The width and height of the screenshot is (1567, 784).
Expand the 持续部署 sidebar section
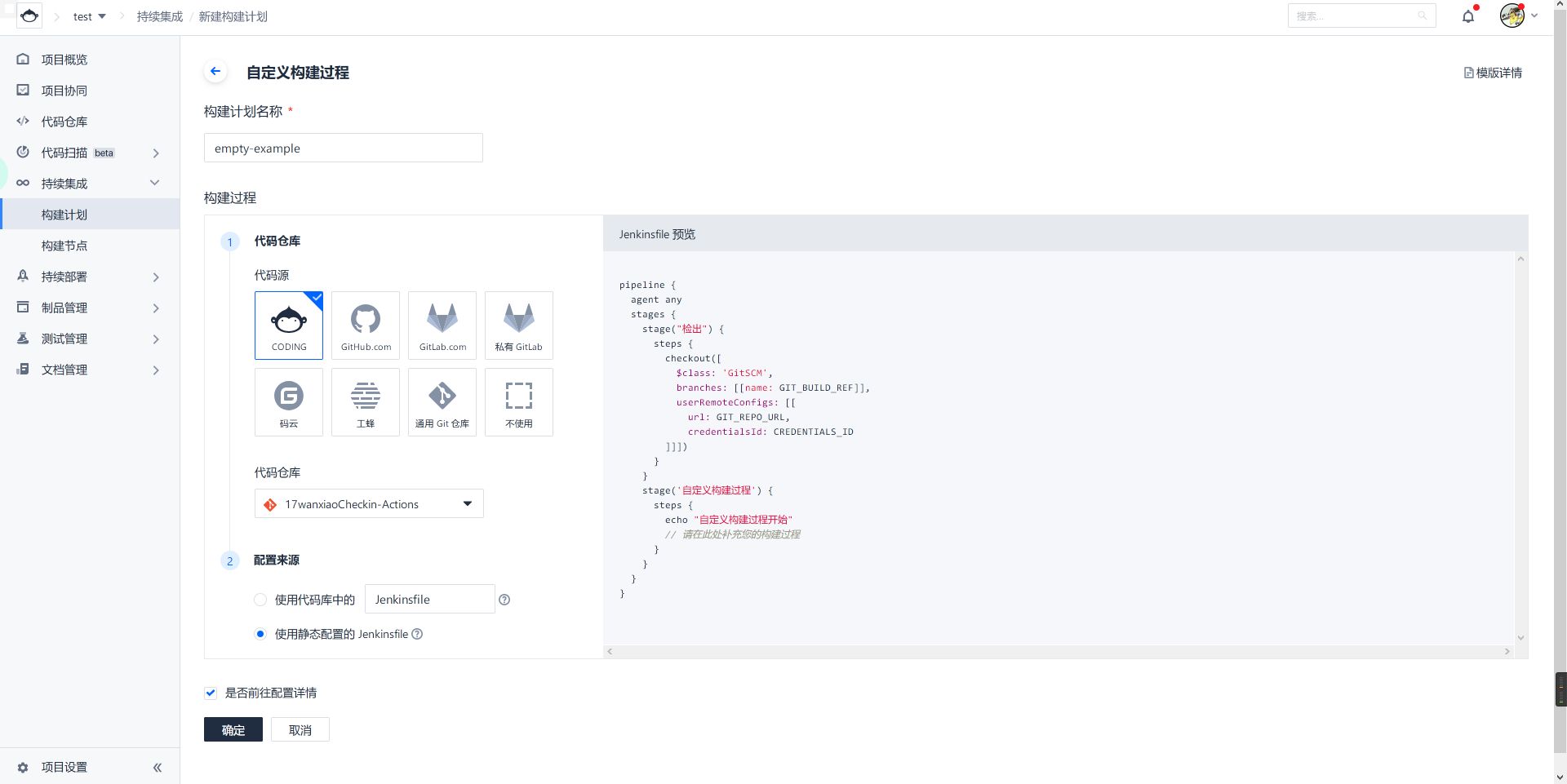90,277
